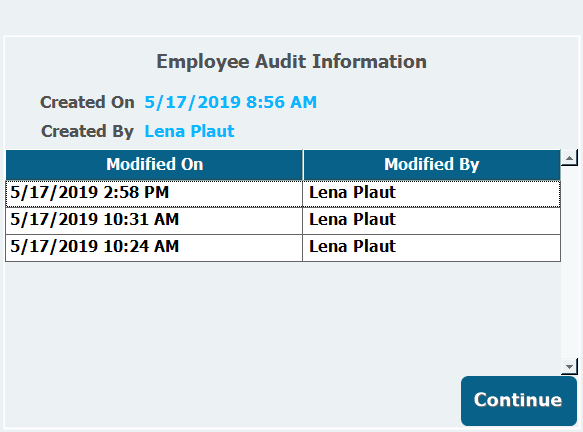Click the Employee Audit Information title
This screenshot has height=432, width=583.
pos(291,62)
